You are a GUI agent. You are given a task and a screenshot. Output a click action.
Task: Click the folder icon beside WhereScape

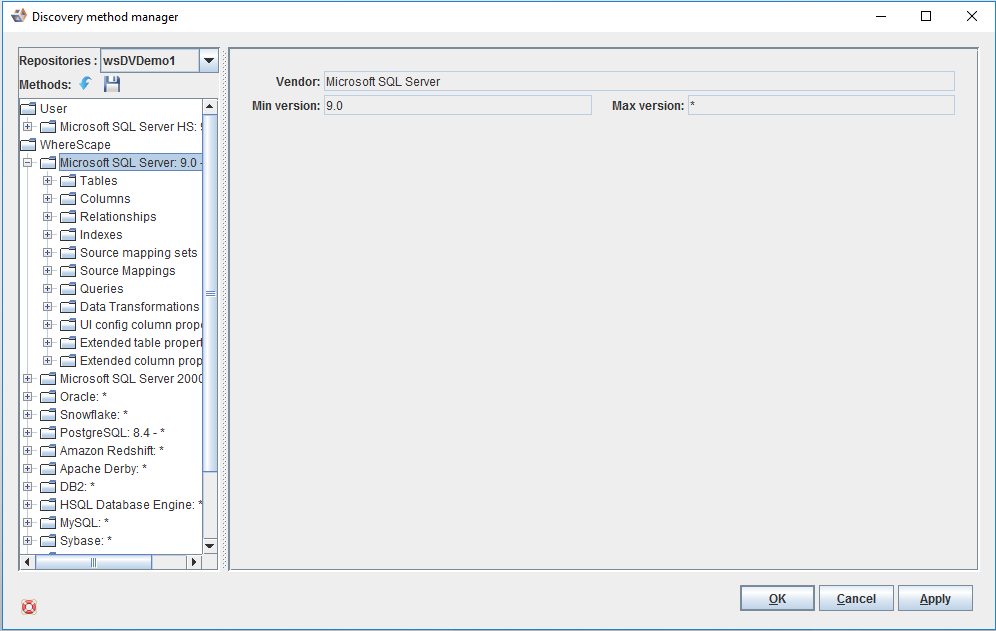[28, 145]
